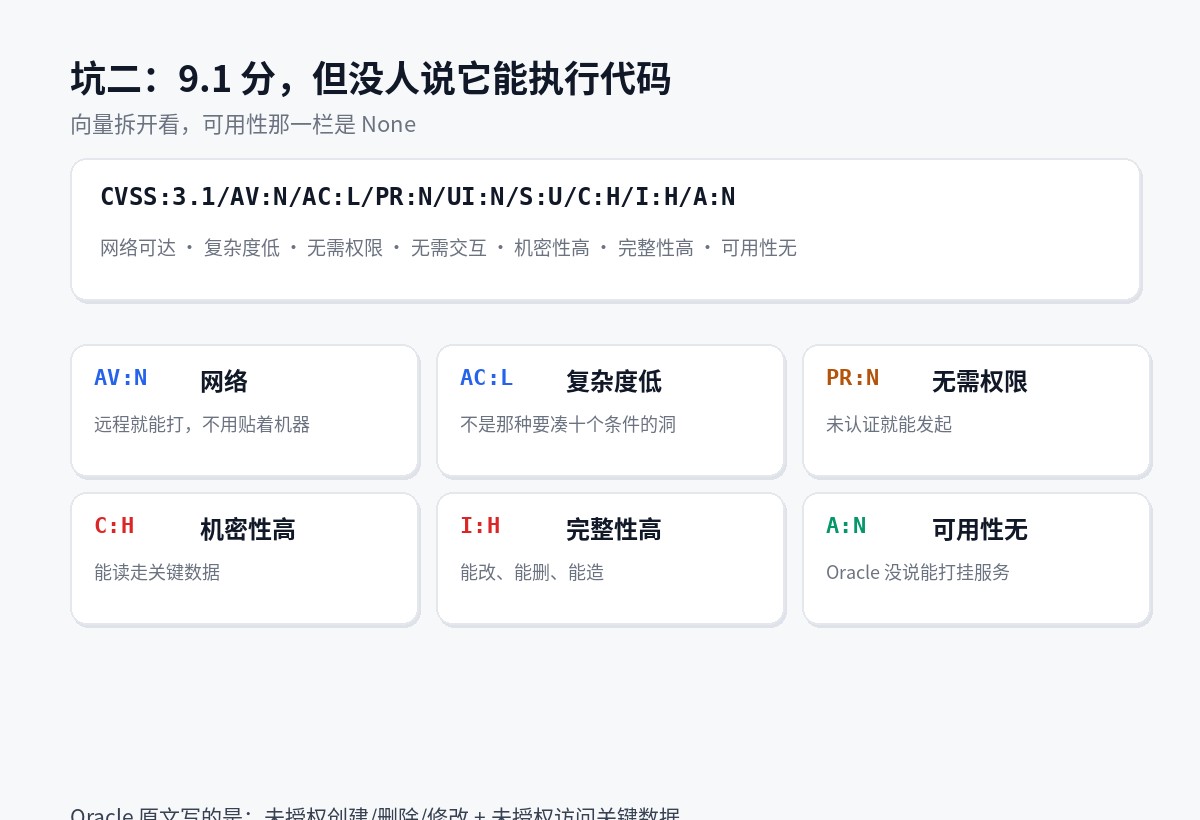1200x820 pixels.
Task: Click the 机密性高 card title
Action: [x=248, y=529]
